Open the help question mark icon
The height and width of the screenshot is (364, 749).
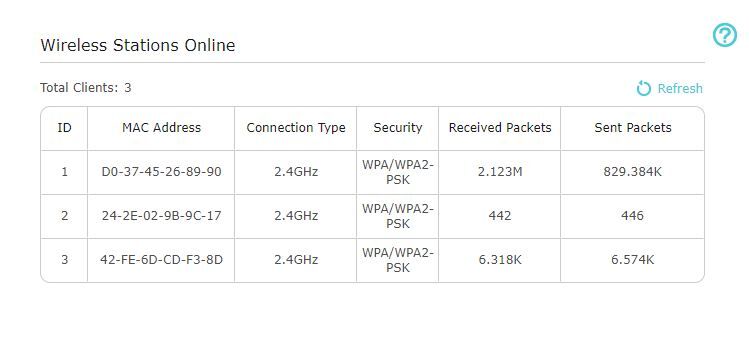coord(725,35)
